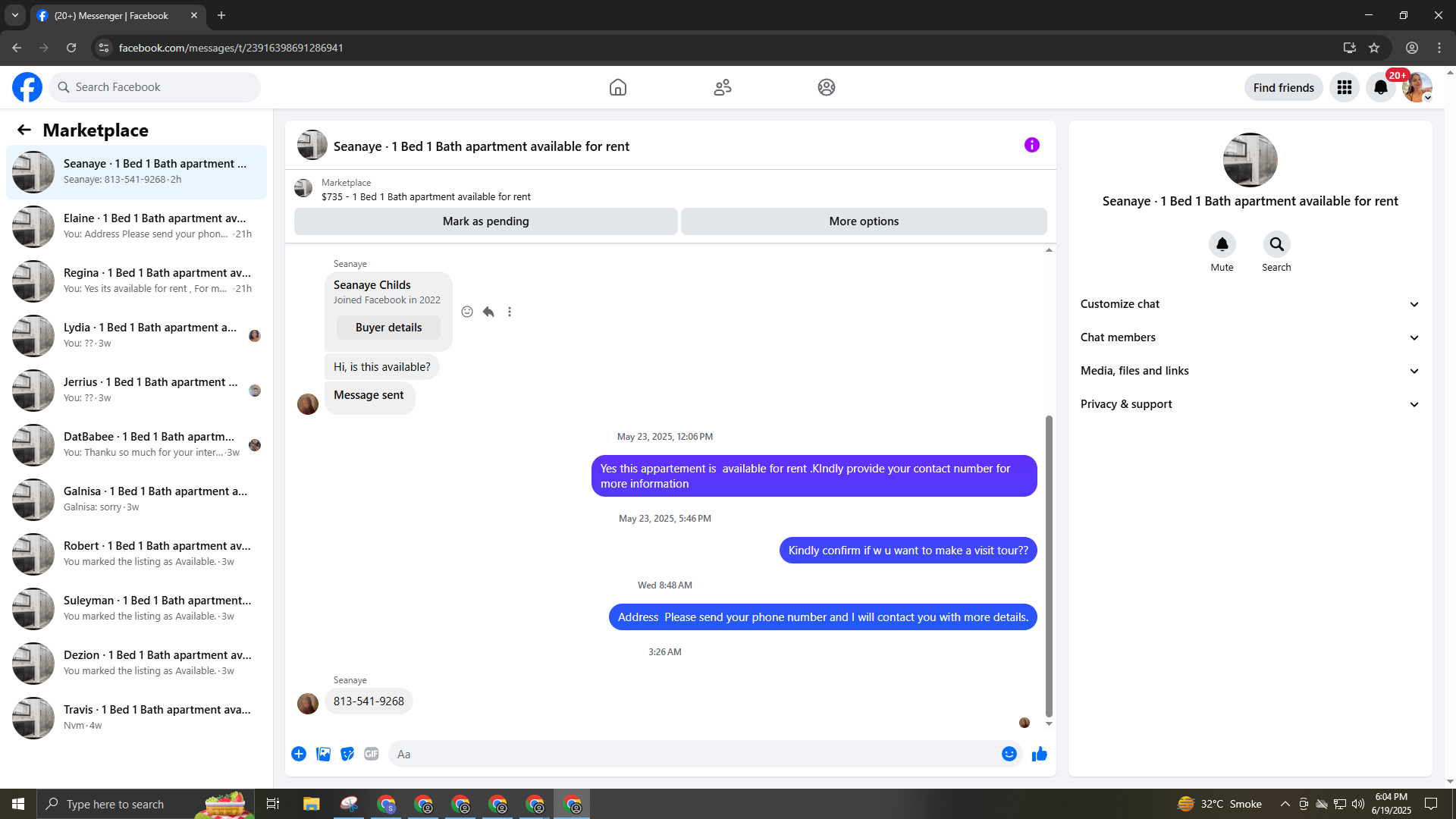
Task: Expand Media, files and links section
Action: point(1250,371)
